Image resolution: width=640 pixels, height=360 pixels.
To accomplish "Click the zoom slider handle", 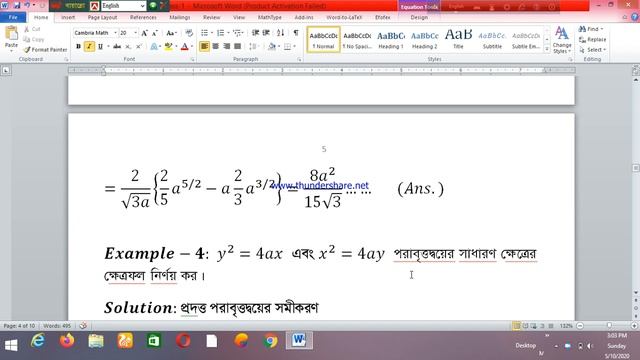I will click(609, 326).
